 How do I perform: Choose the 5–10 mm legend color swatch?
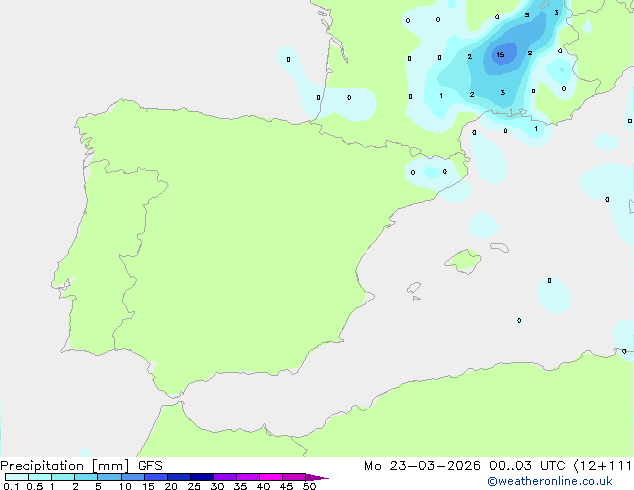point(109,477)
